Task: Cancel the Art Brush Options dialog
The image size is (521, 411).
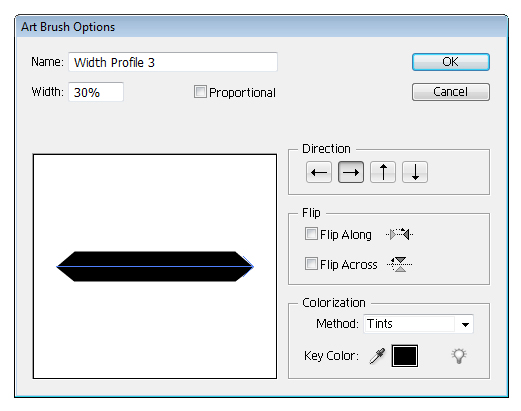Action: click(x=451, y=92)
